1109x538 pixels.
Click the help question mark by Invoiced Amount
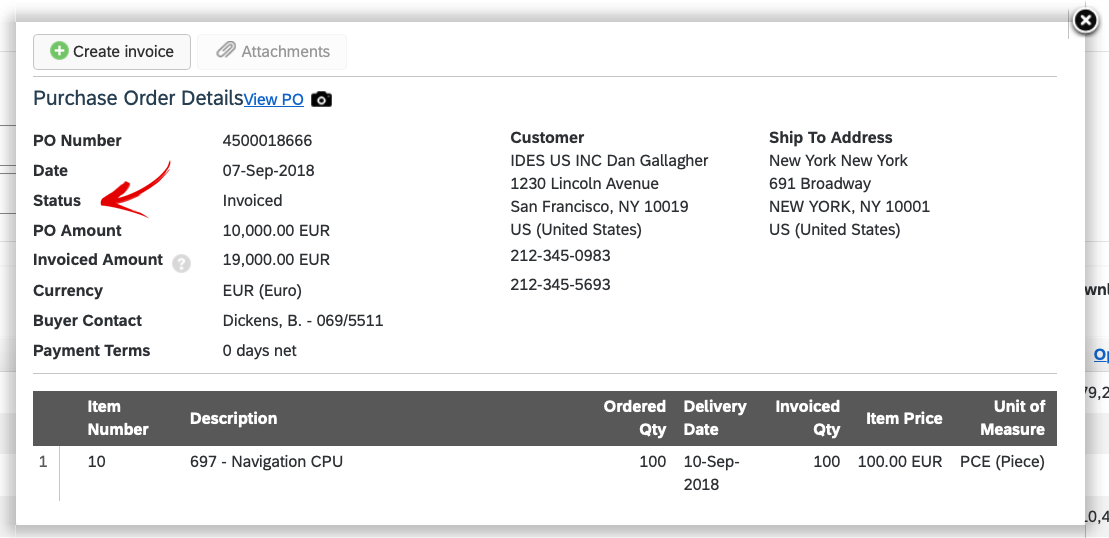[x=182, y=264]
